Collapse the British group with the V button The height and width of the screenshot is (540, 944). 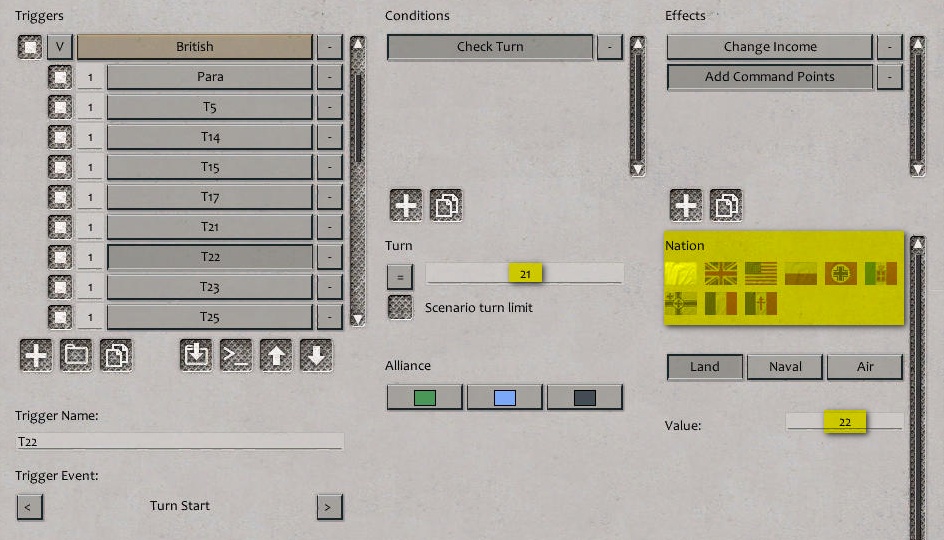tap(60, 47)
